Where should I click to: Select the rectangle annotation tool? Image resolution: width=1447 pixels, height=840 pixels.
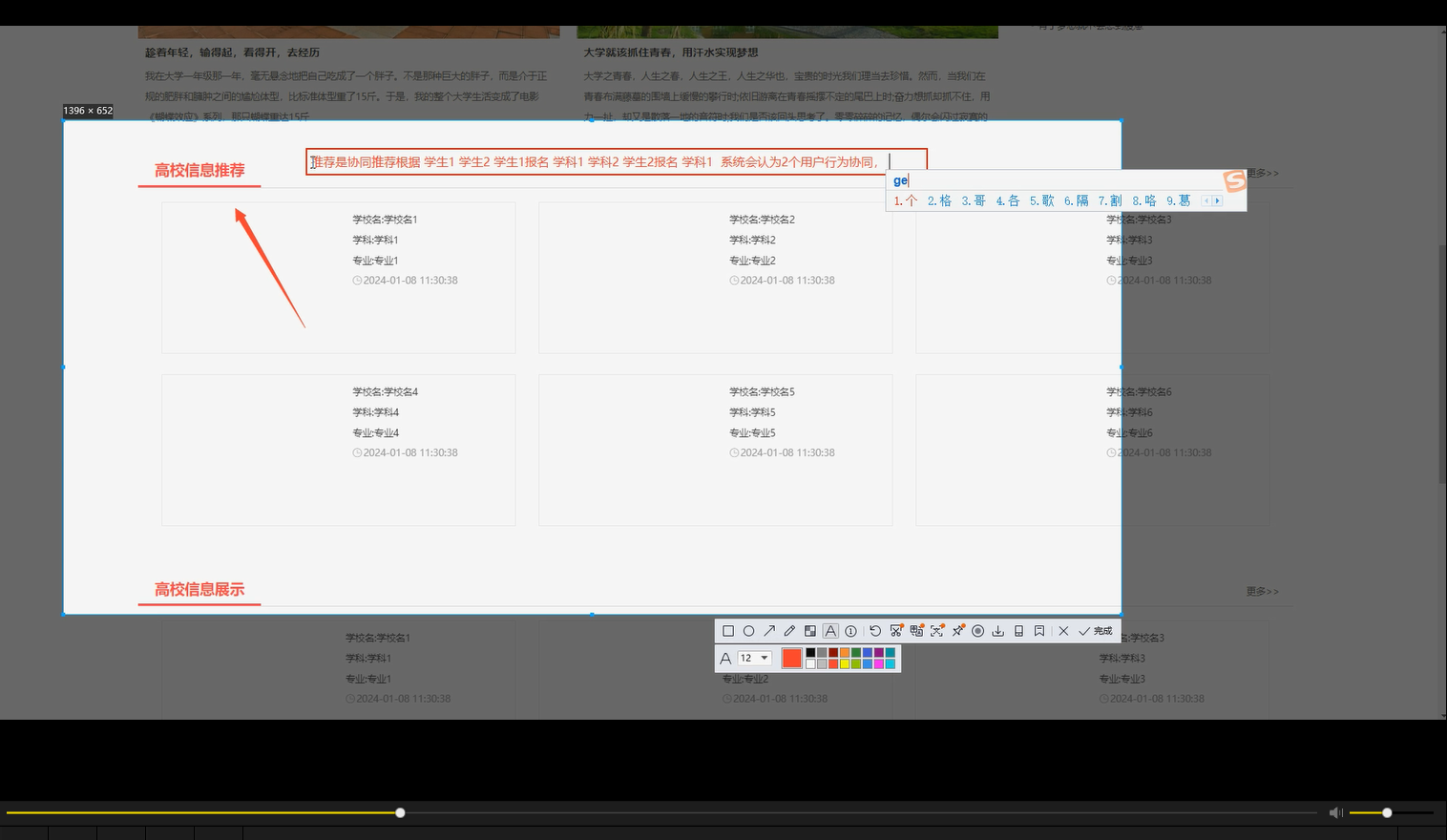click(728, 631)
